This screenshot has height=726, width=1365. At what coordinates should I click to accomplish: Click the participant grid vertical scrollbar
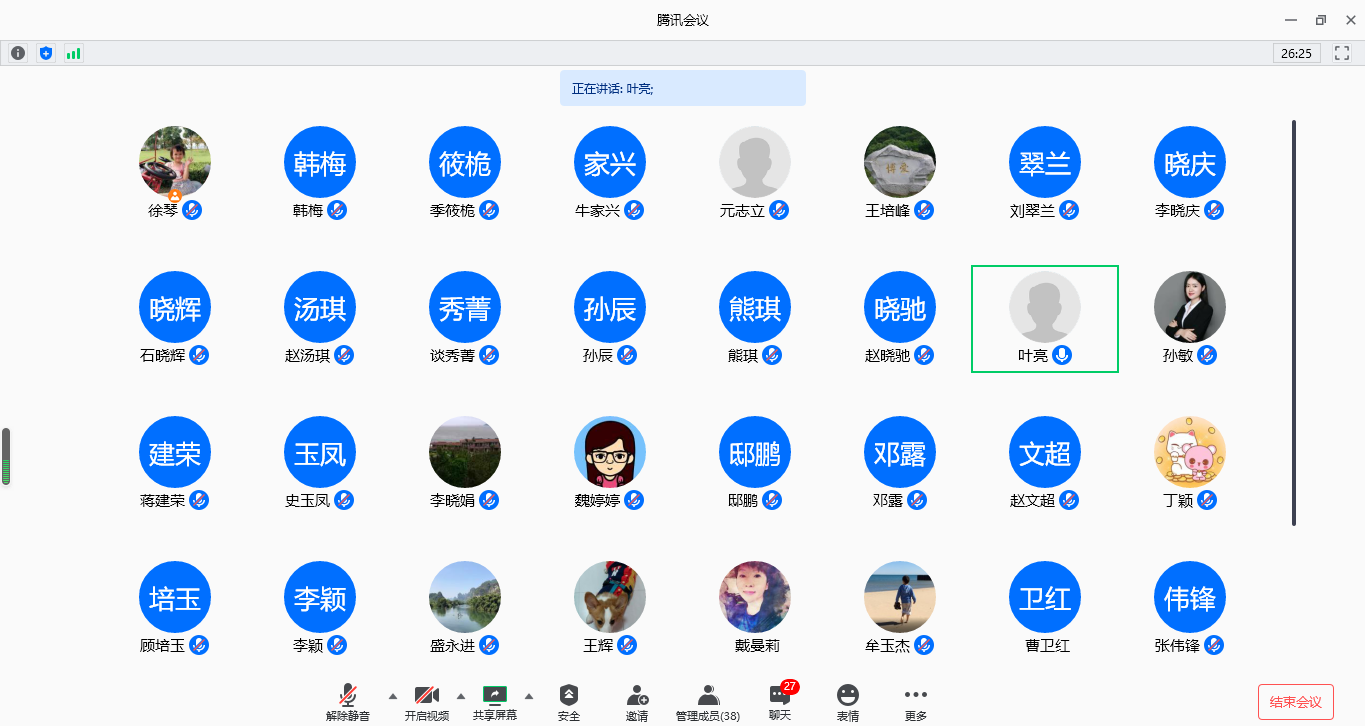coord(1294,322)
